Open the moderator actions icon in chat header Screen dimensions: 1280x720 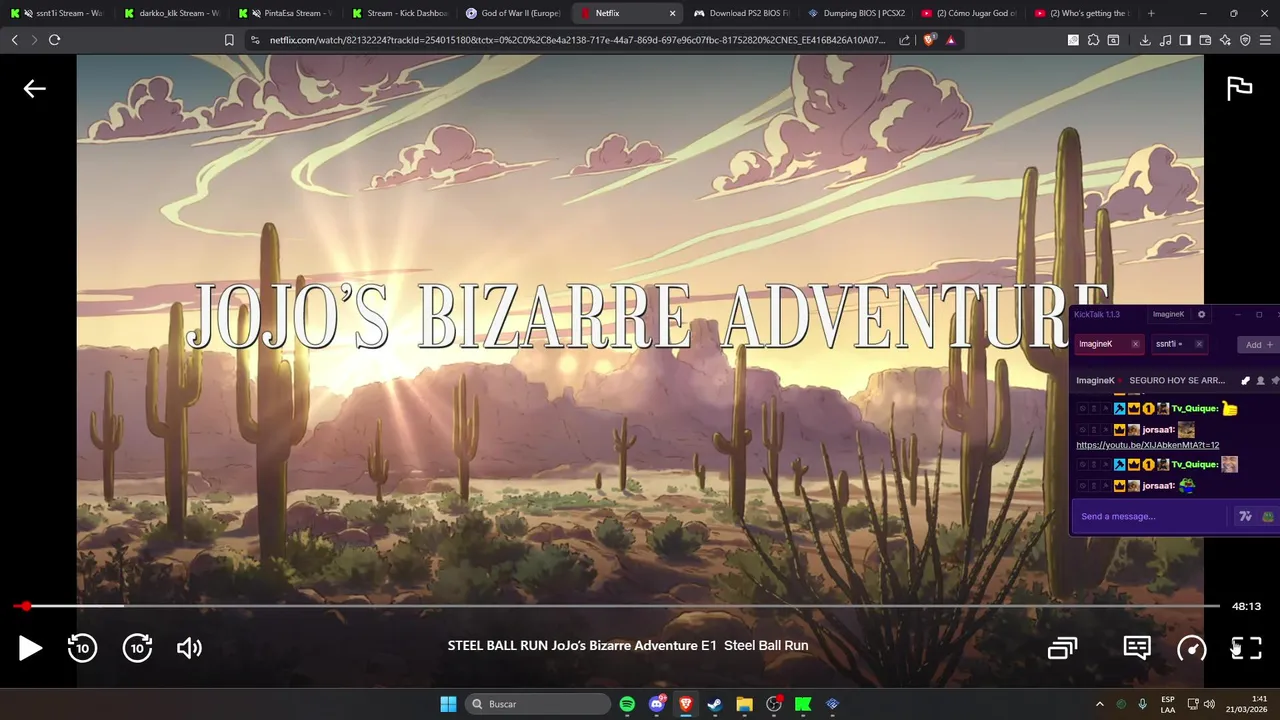point(1245,381)
